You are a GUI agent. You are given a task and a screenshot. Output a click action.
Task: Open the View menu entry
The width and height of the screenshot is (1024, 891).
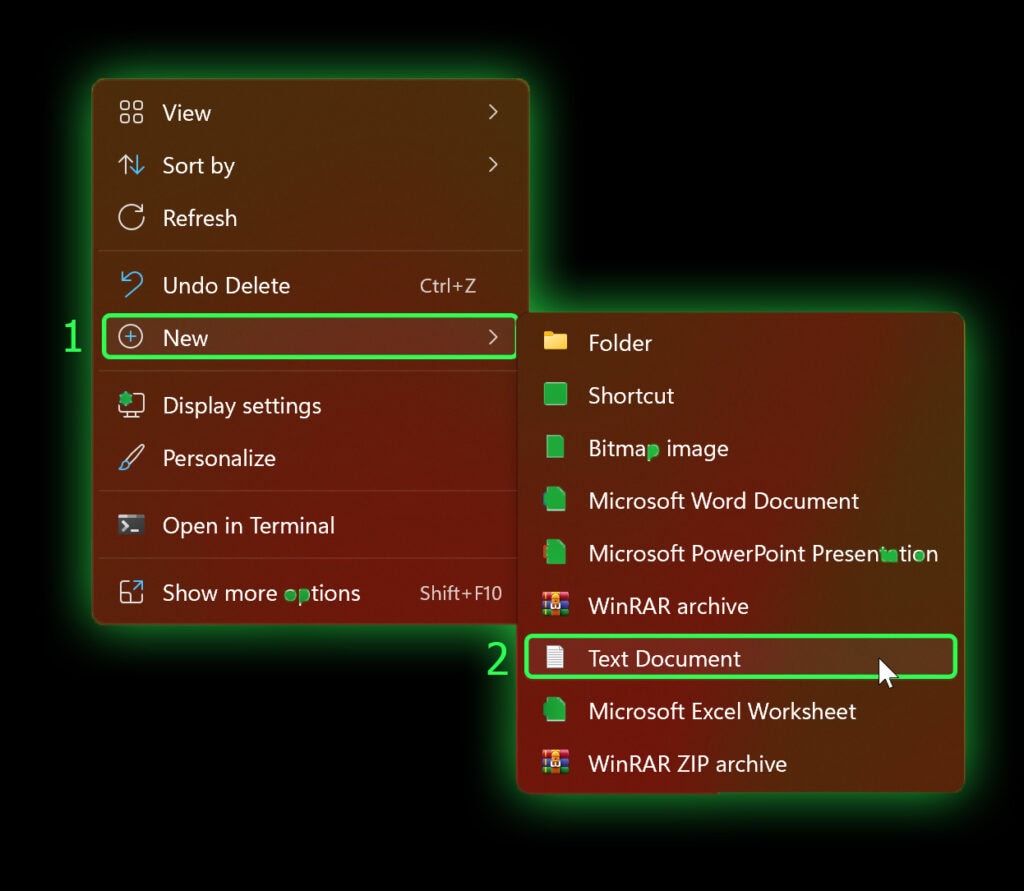(310, 112)
